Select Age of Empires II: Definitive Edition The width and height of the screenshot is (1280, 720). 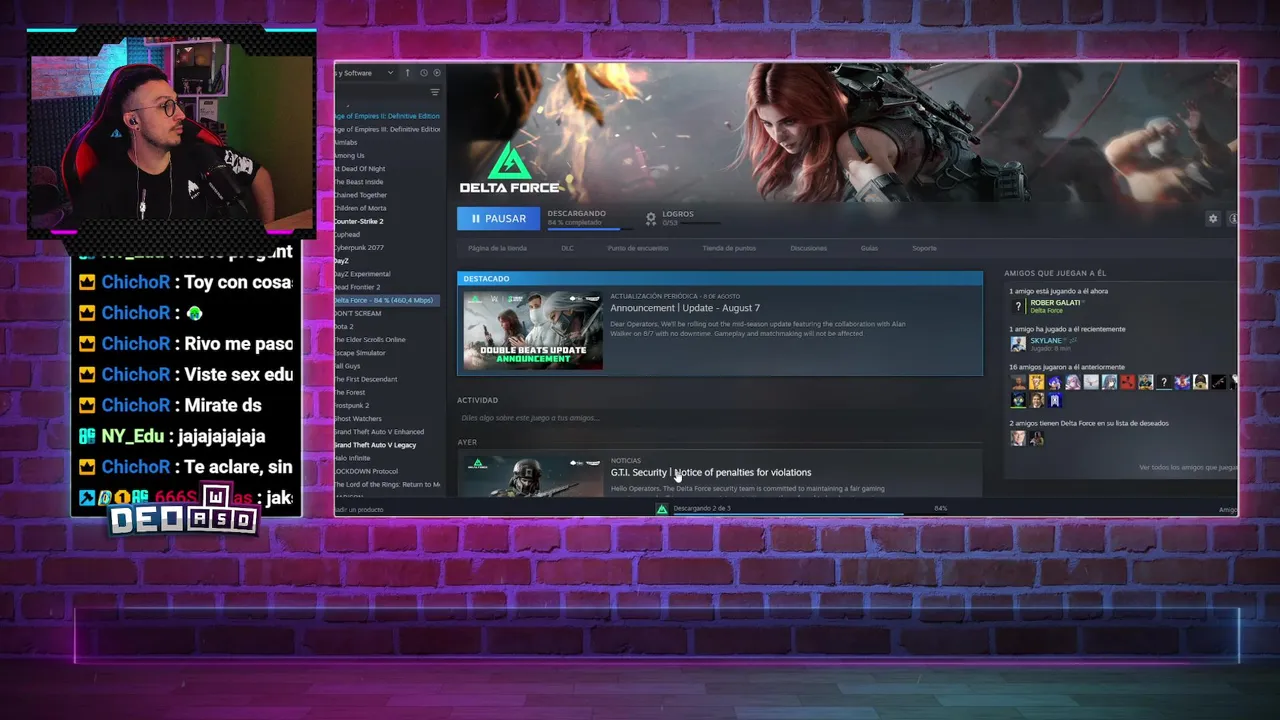point(387,116)
